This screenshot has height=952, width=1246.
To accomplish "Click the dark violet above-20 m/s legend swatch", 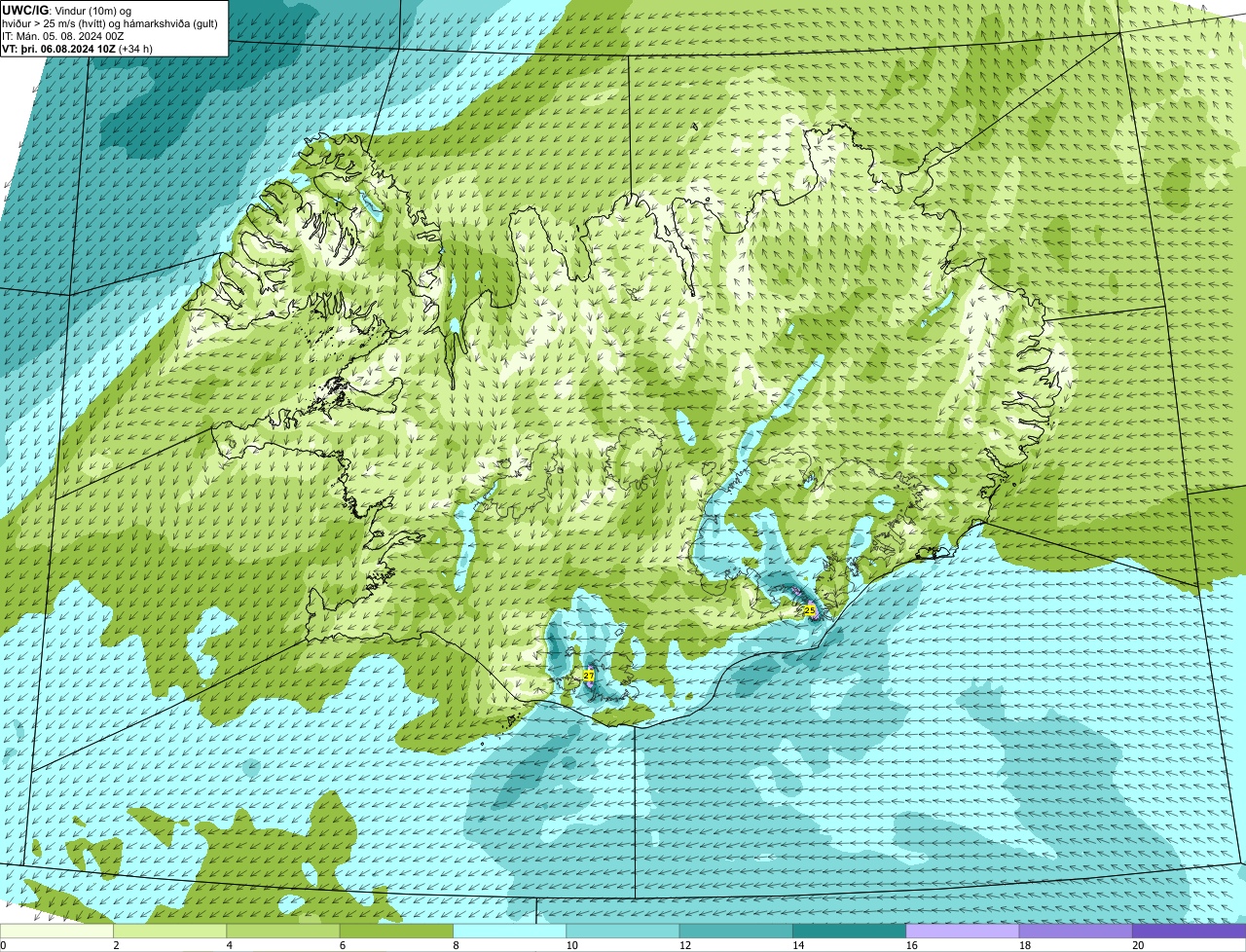I will [x=1190, y=931].
